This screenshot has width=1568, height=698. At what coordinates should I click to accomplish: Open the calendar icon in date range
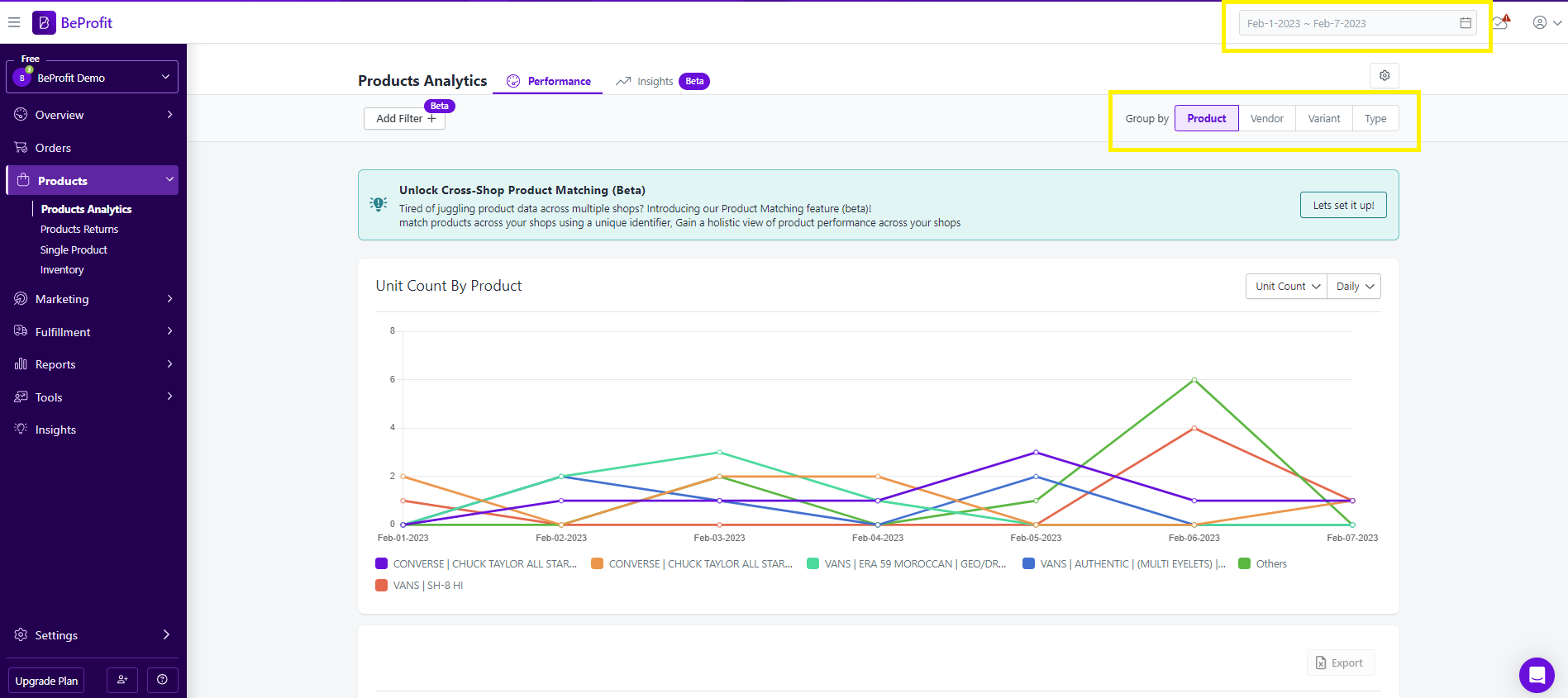click(x=1466, y=23)
